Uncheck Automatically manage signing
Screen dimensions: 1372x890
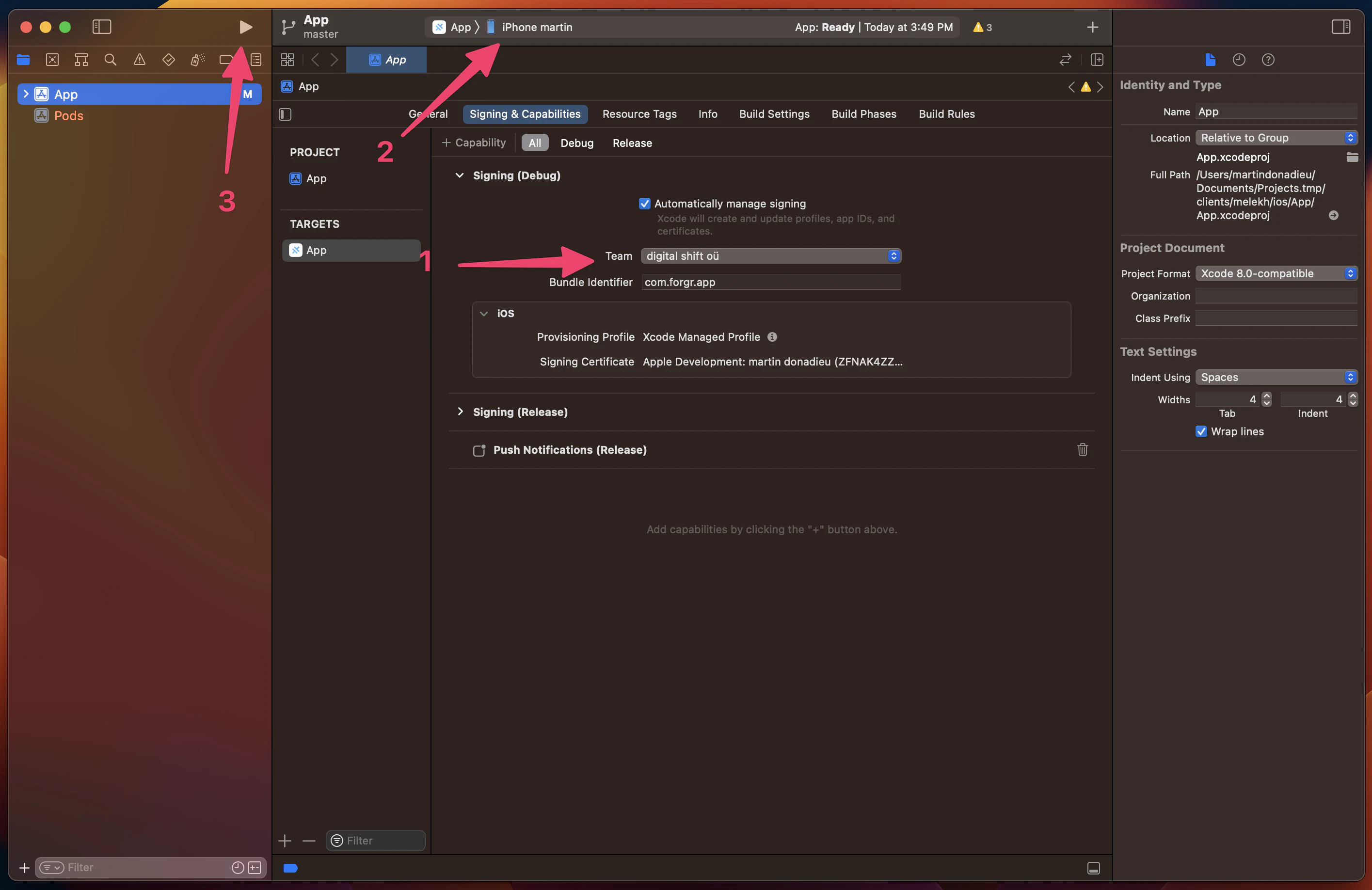(x=644, y=204)
